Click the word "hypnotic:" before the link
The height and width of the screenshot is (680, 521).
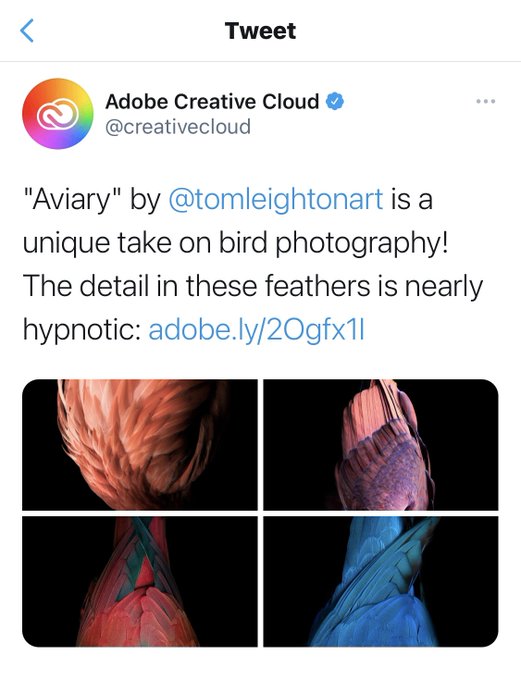(x=82, y=331)
